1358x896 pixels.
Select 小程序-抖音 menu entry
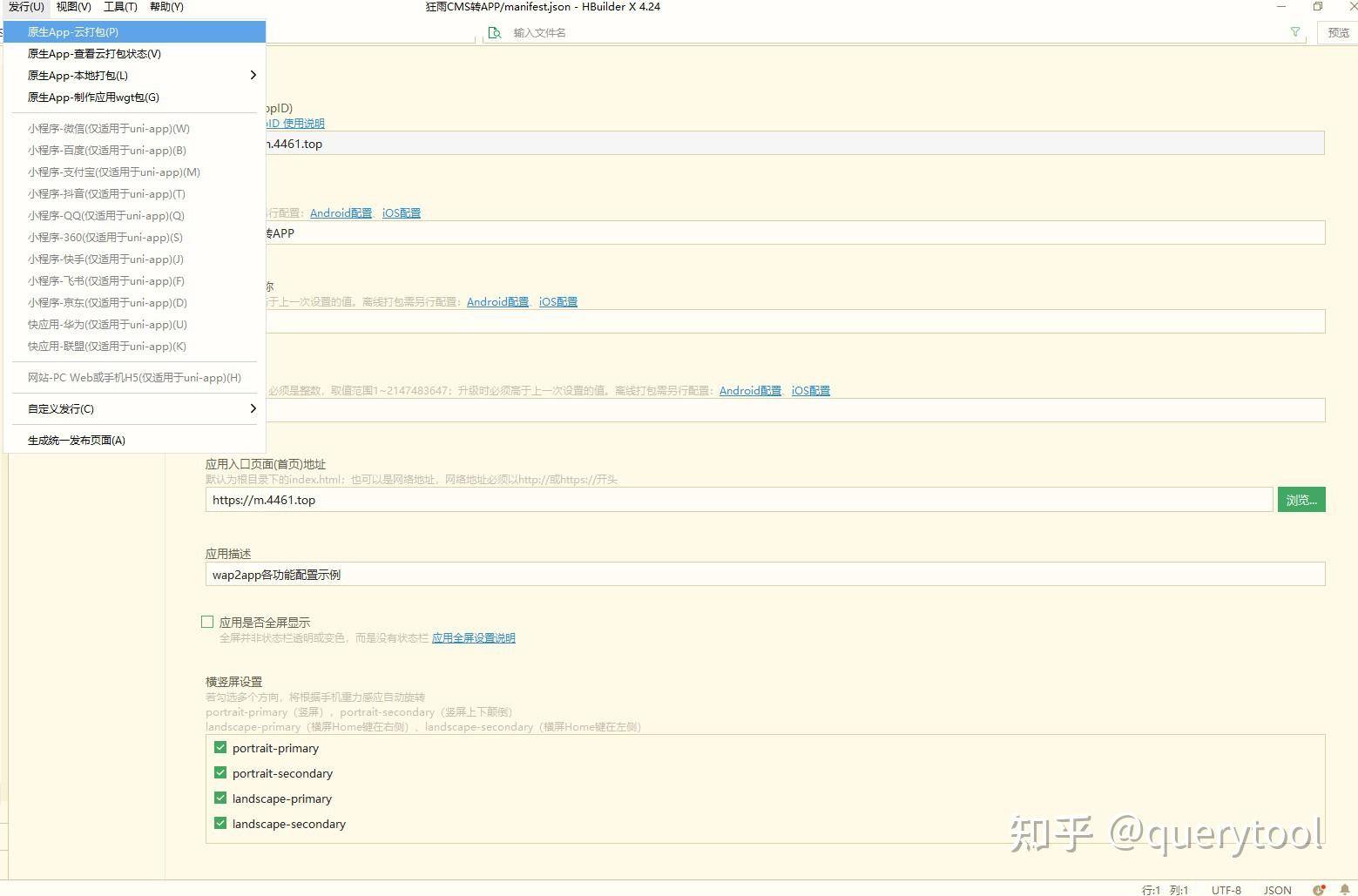click(x=135, y=194)
